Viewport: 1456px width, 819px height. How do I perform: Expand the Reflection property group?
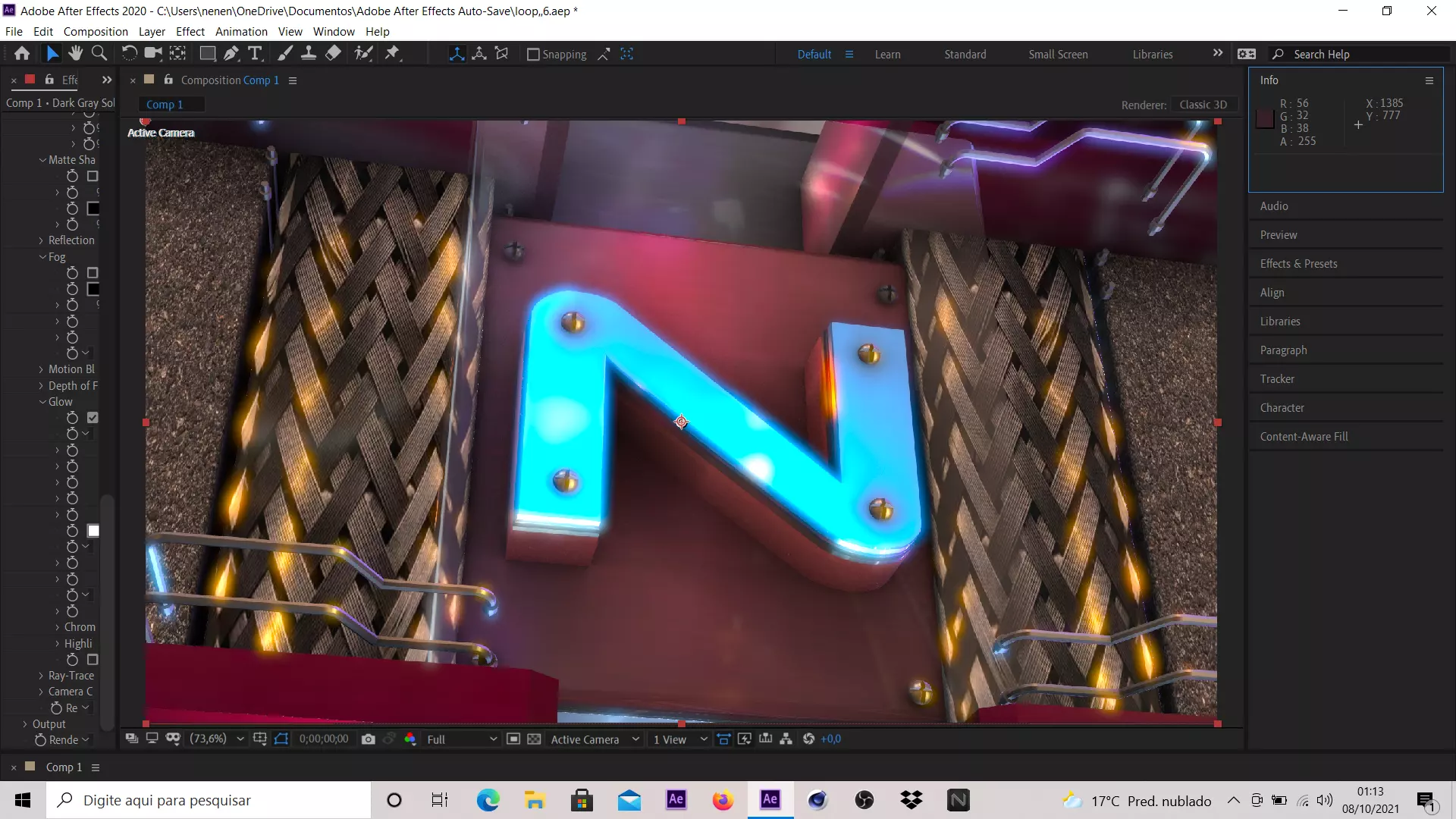point(42,240)
